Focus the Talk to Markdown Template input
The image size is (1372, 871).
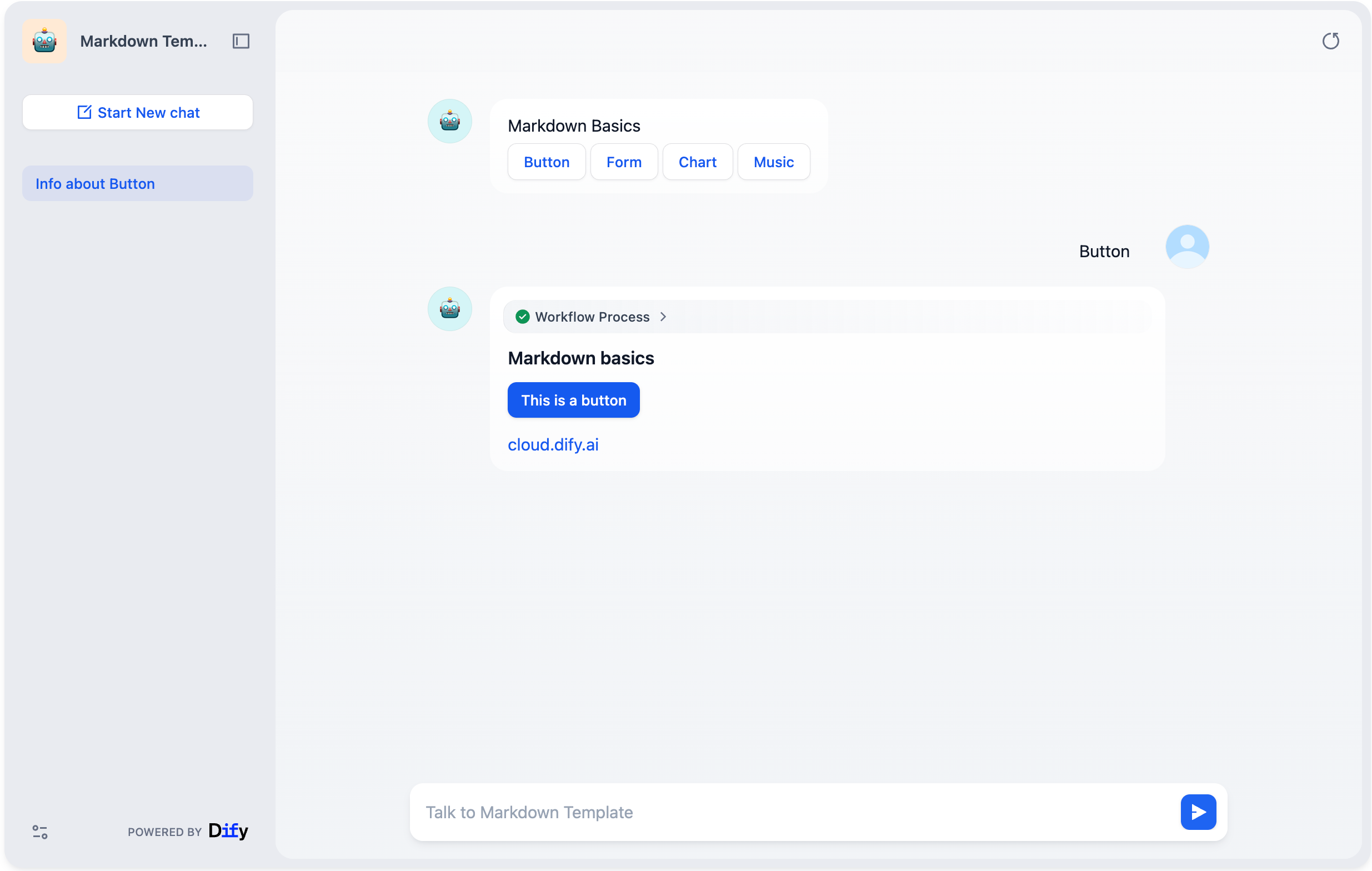tap(792, 811)
